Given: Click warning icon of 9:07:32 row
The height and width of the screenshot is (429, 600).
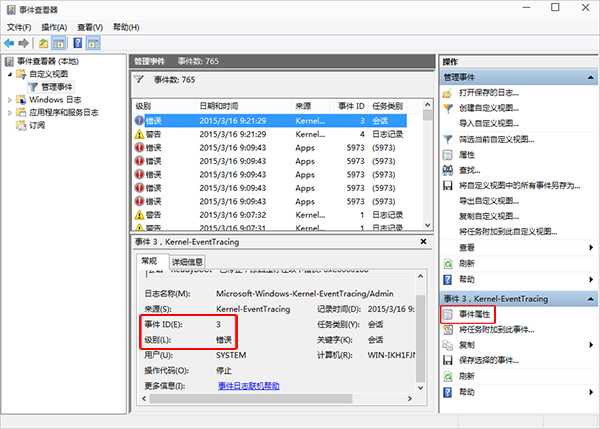Looking at the screenshot, I should 139,215.
